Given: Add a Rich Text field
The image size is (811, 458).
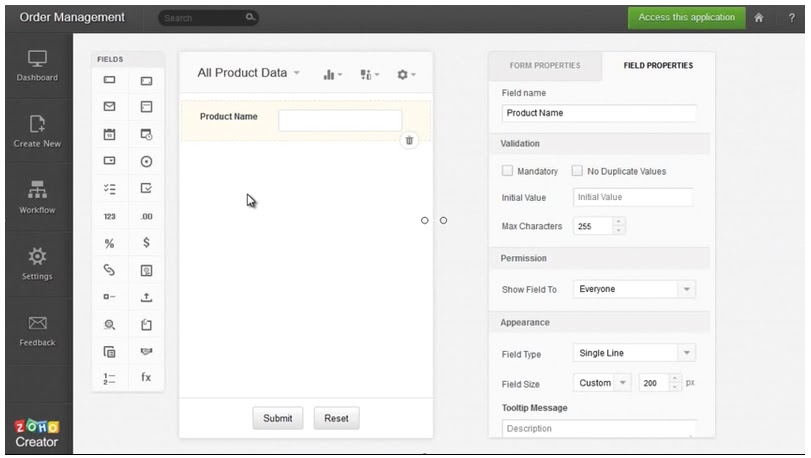Looking at the screenshot, I should tap(146, 106).
